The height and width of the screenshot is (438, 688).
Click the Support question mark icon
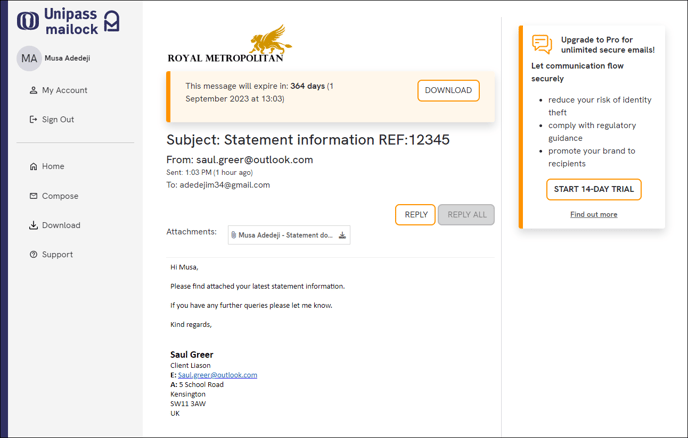coord(33,255)
